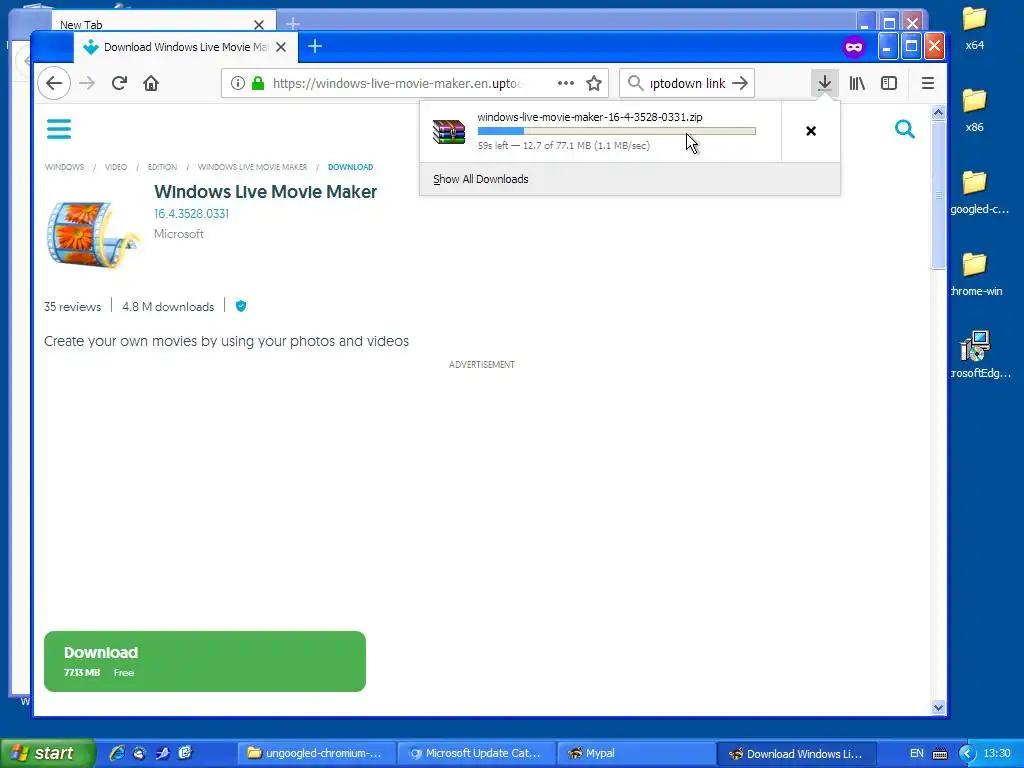Click windows-live-movie-maker-16-4-3528-0331.zip file name
1024x768 pixels.
point(590,117)
